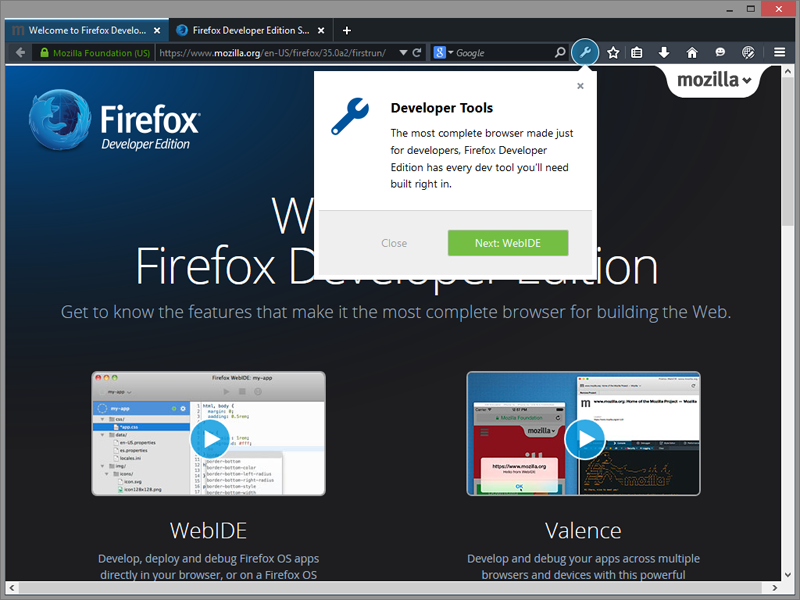Open URL history dropdown arrow
Viewport: 800px width, 600px height.
coord(403,53)
